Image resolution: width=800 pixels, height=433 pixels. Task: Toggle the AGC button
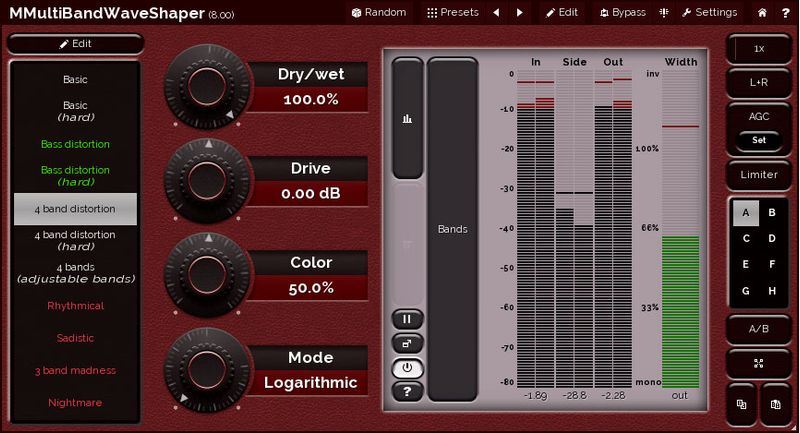(x=759, y=116)
